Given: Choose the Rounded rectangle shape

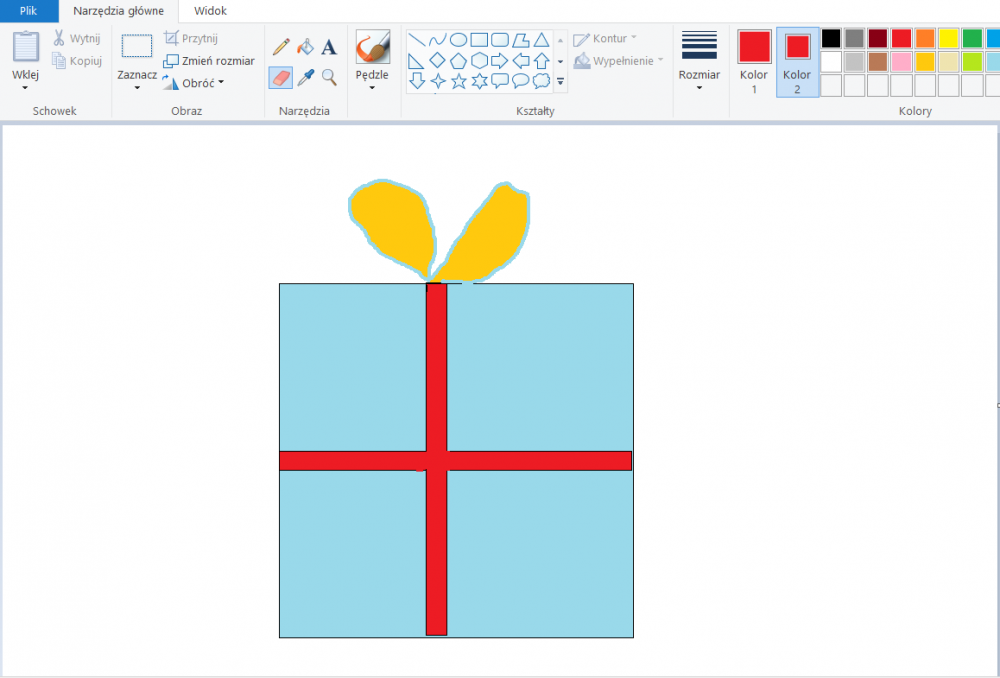Looking at the screenshot, I should tap(500, 40).
